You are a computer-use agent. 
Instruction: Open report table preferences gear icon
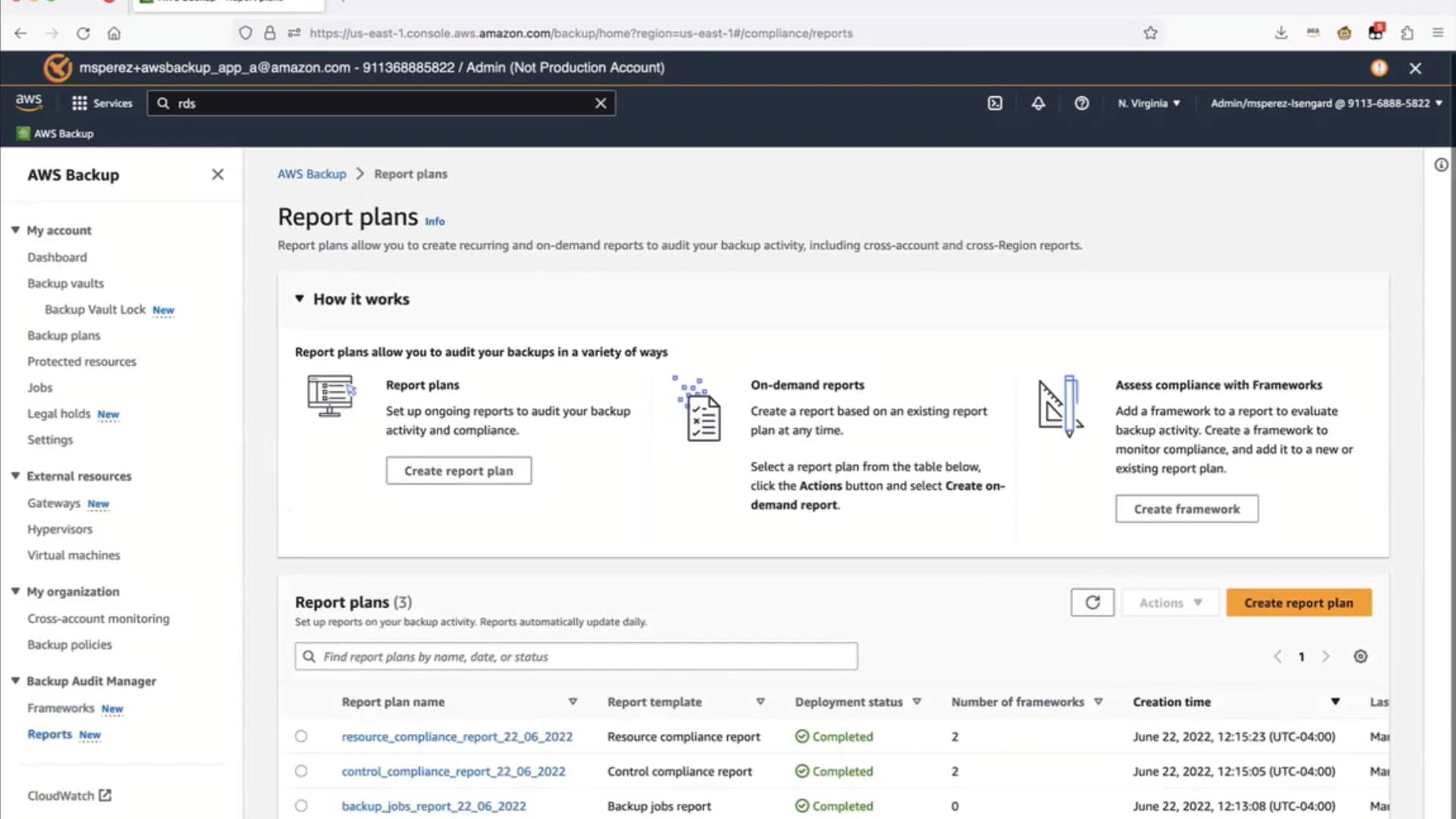point(1360,656)
